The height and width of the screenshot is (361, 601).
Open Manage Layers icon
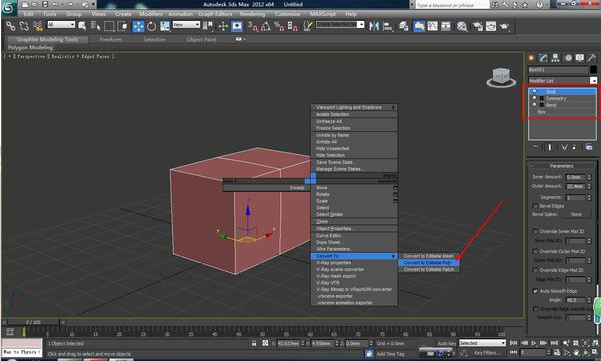coord(404,26)
